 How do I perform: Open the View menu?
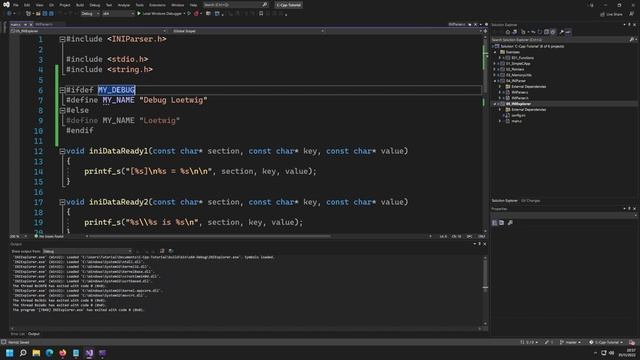[x=39, y=5]
